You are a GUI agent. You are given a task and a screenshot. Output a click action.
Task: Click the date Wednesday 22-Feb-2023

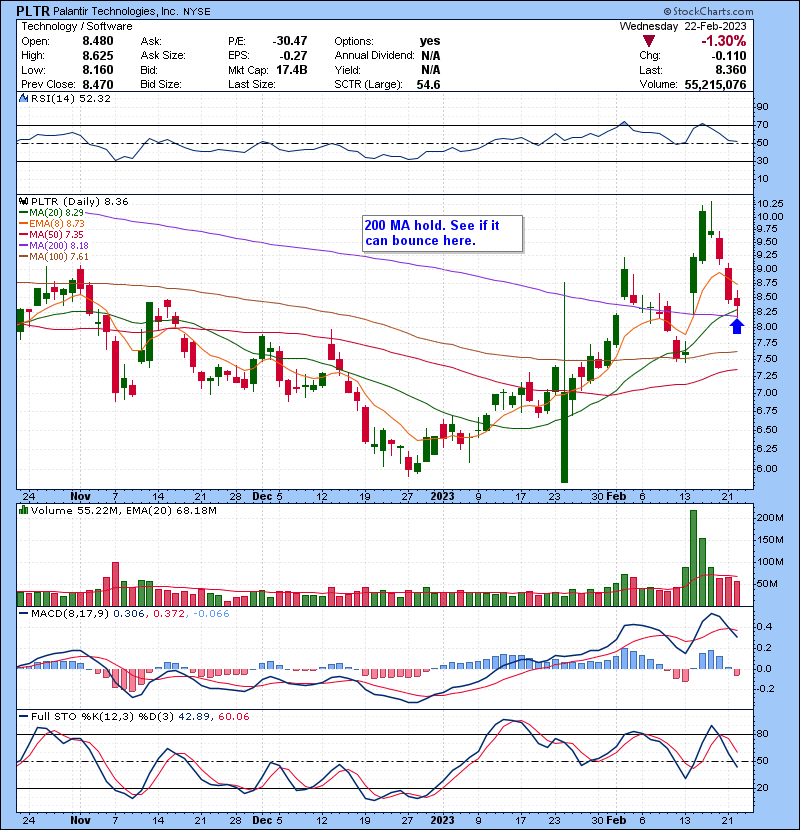point(683,26)
